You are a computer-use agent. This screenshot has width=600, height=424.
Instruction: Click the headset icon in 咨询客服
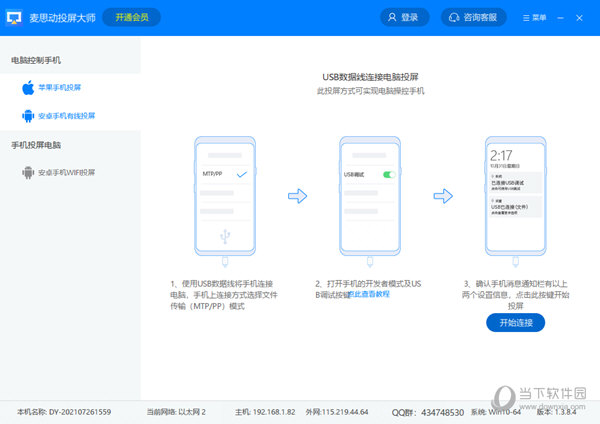[x=454, y=17]
